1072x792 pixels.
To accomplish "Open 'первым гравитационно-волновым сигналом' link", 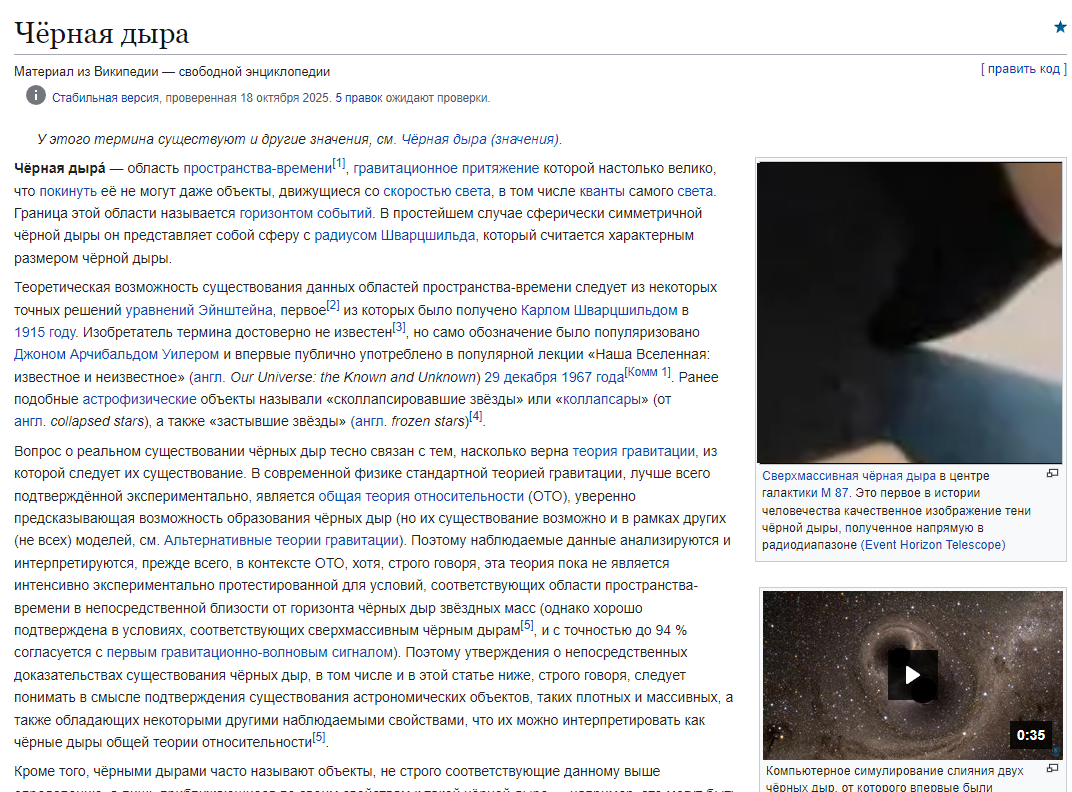I will 250,652.
